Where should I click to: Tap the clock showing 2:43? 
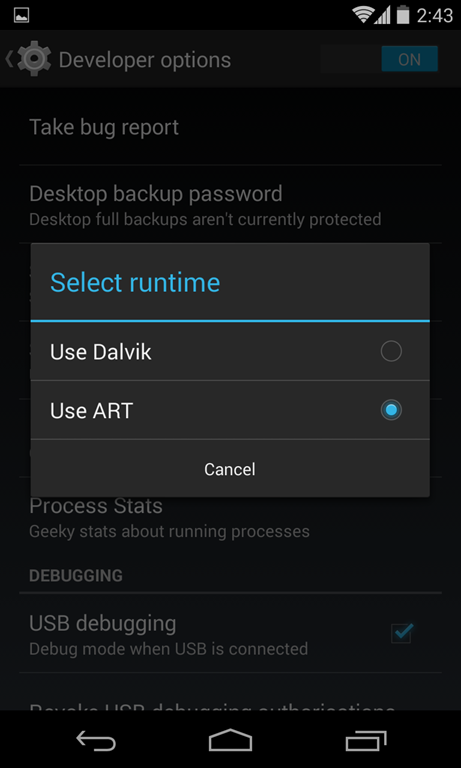pos(435,15)
